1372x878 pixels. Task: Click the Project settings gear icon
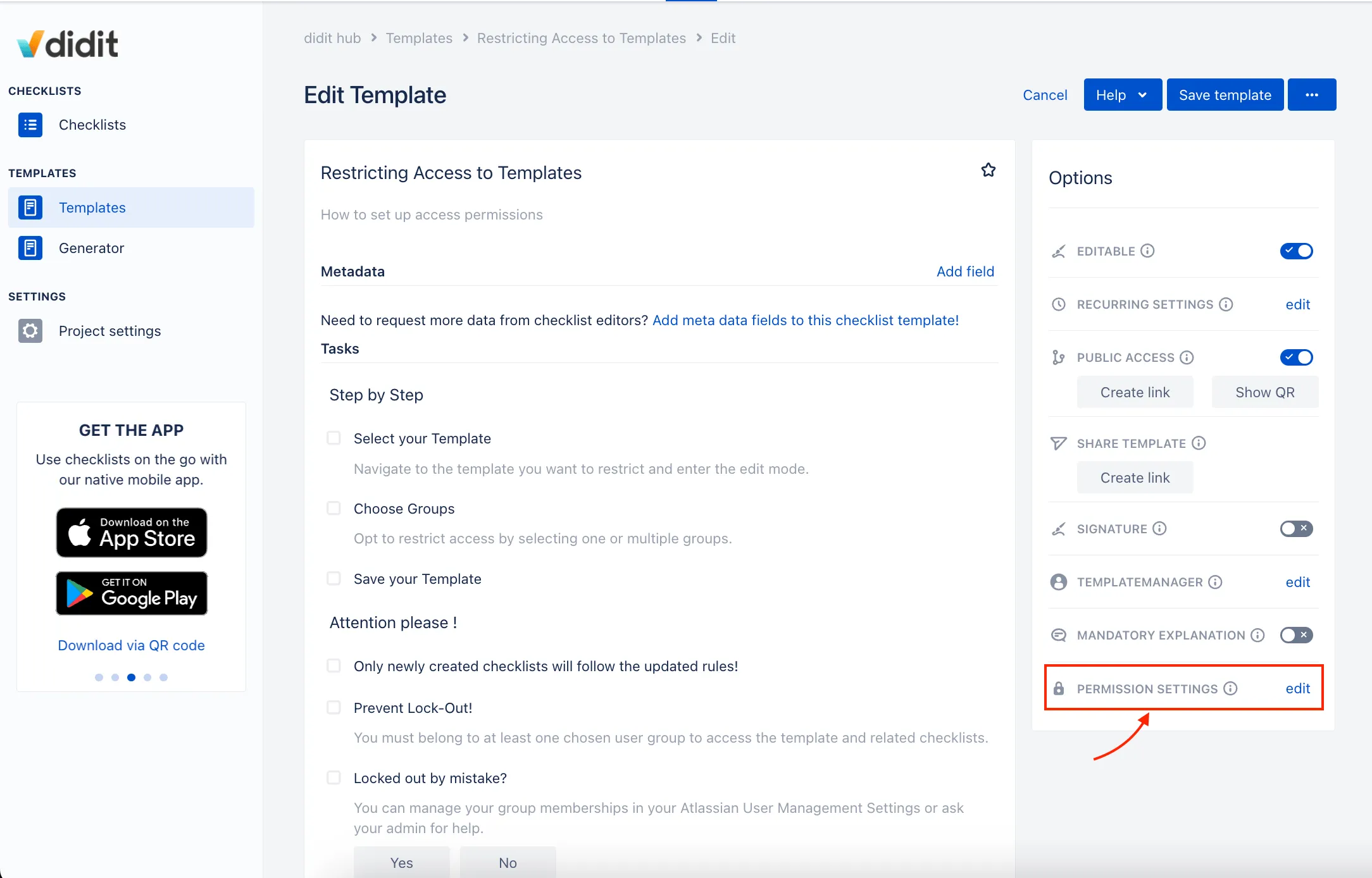(x=30, y=331)
